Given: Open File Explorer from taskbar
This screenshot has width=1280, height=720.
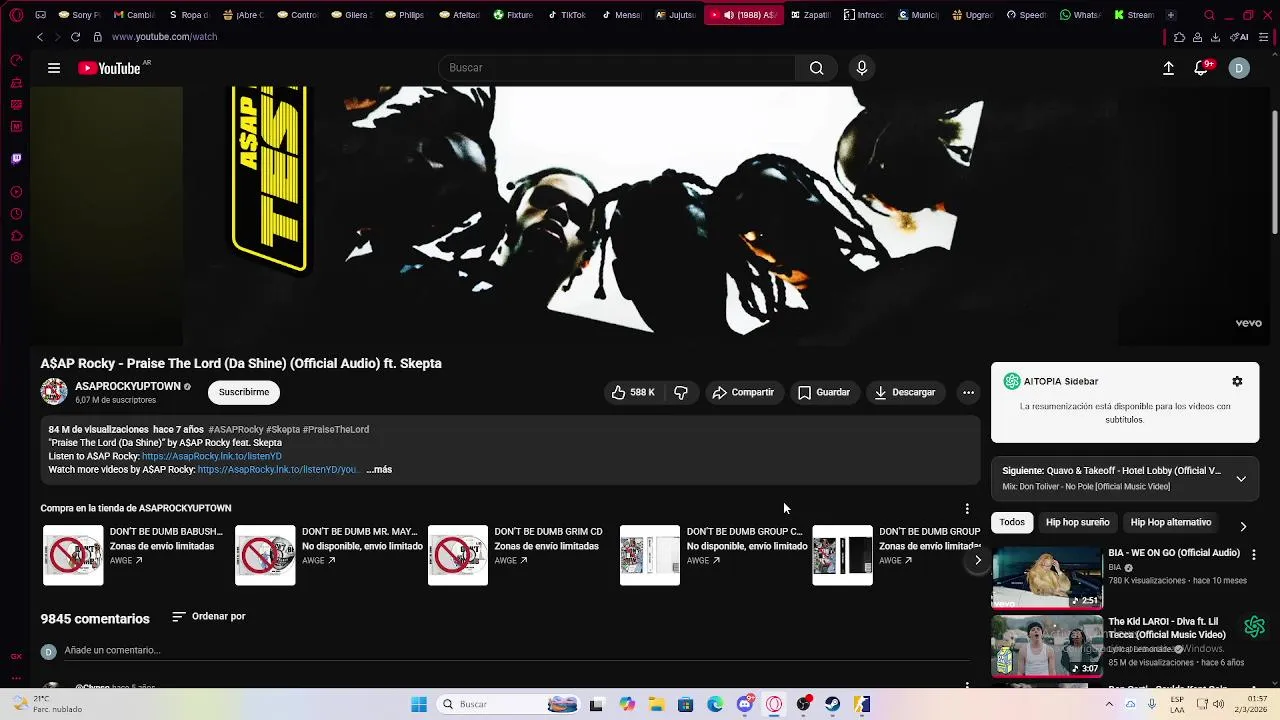Looking at the screenshot, I should pos(656,704).
